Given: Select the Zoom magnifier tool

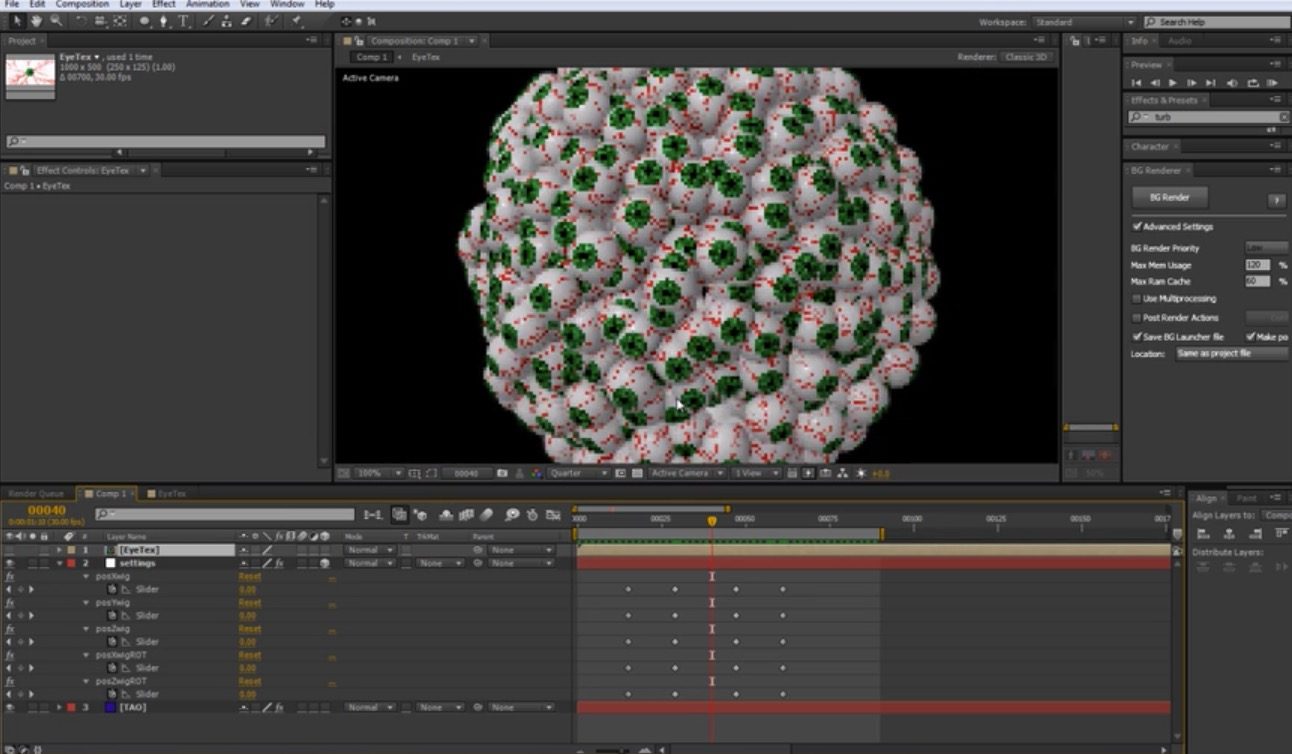Looking at the screenshot, I should [56, 21].
